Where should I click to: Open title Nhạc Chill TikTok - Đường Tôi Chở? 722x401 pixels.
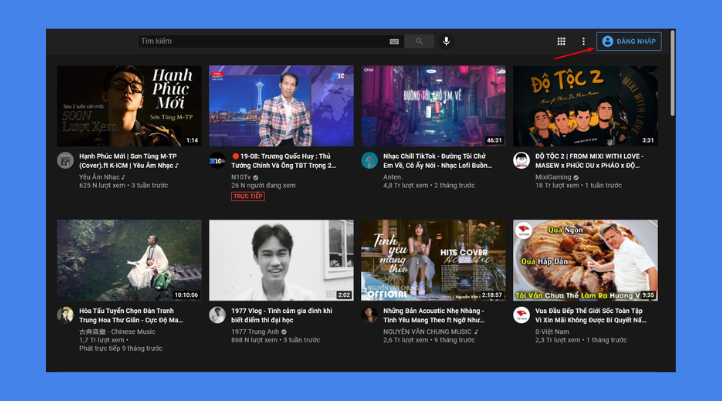[x=437, y=161]
